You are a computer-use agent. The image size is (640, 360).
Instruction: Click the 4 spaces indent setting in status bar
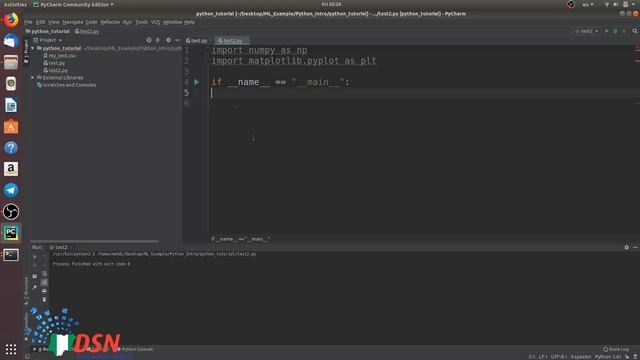coord(580,357)
